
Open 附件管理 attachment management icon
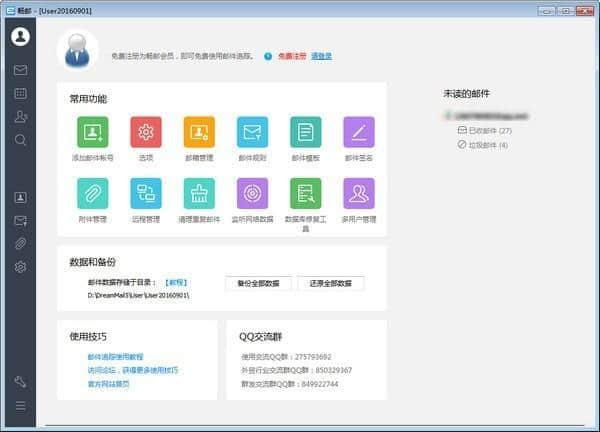(93, 193)
